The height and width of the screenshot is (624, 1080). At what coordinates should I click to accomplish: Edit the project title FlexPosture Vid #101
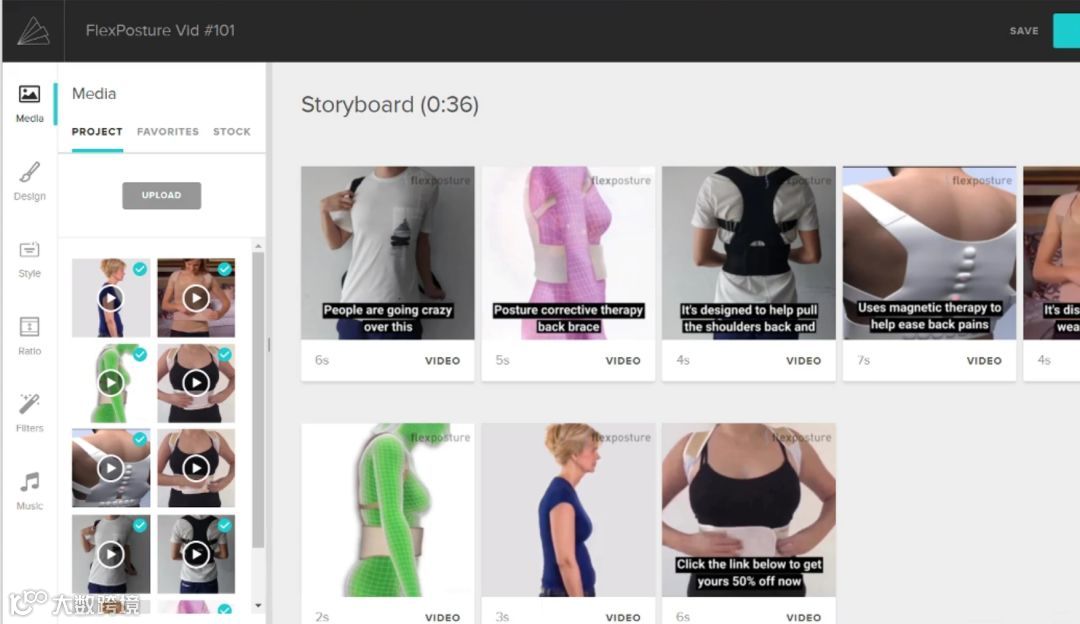(160, 30)
